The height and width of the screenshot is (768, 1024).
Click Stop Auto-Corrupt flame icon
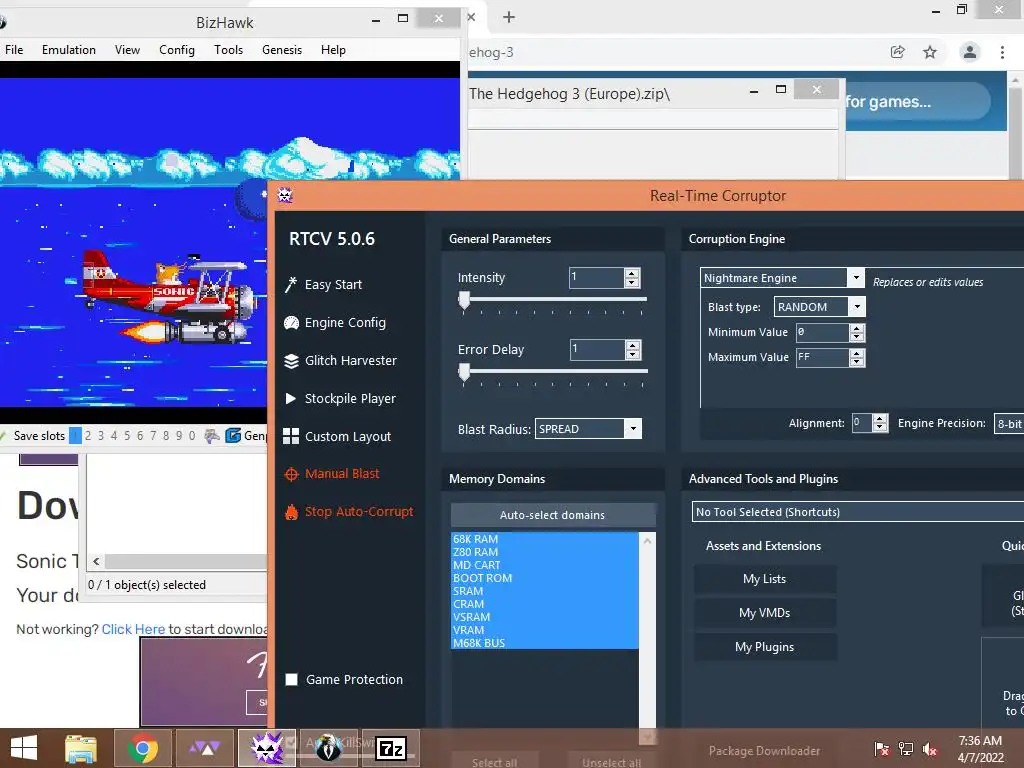click(291, 512)
